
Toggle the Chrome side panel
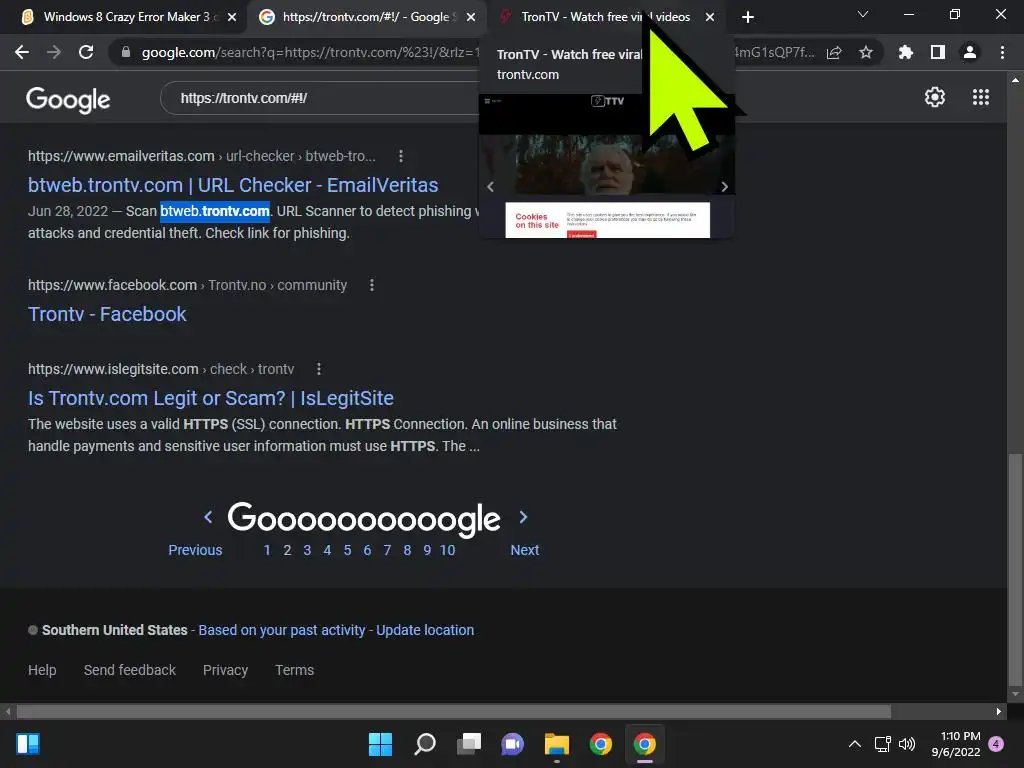click(x=938, y=52)
